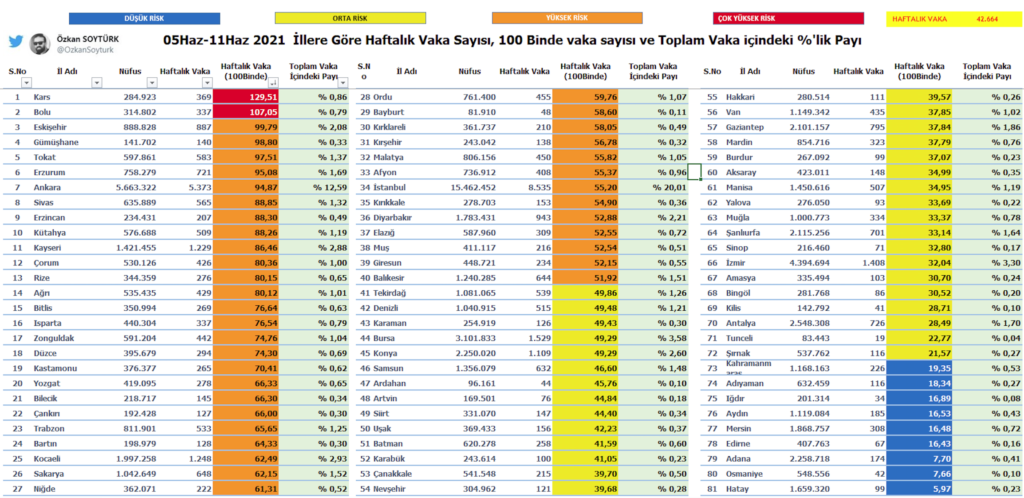The height and width of the screenshot is (498, 1024).
Task: Open the Nüfus column filter dropdown
Action: [x=152, y=83]
